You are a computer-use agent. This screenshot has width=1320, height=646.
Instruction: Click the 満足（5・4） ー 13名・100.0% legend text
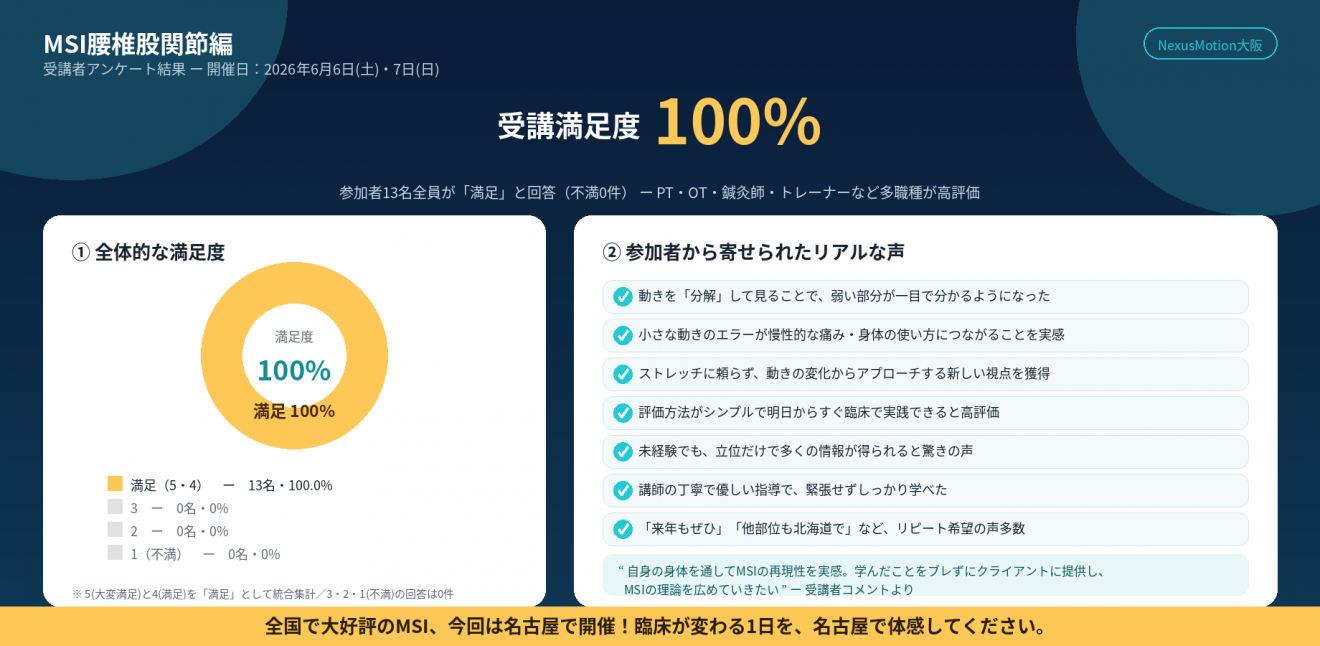pyautogui.click(x=231, y=485)
